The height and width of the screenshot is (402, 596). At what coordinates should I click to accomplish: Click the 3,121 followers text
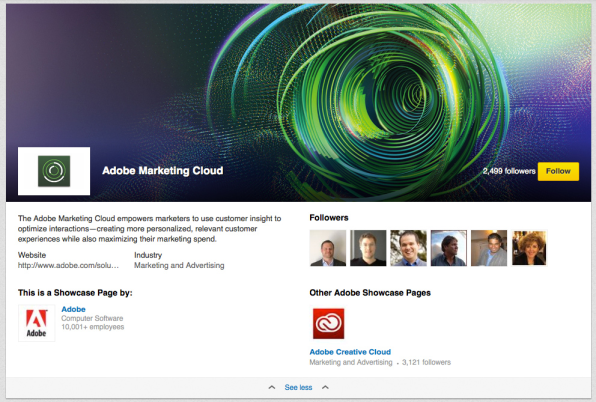click(x=426, y=362)
